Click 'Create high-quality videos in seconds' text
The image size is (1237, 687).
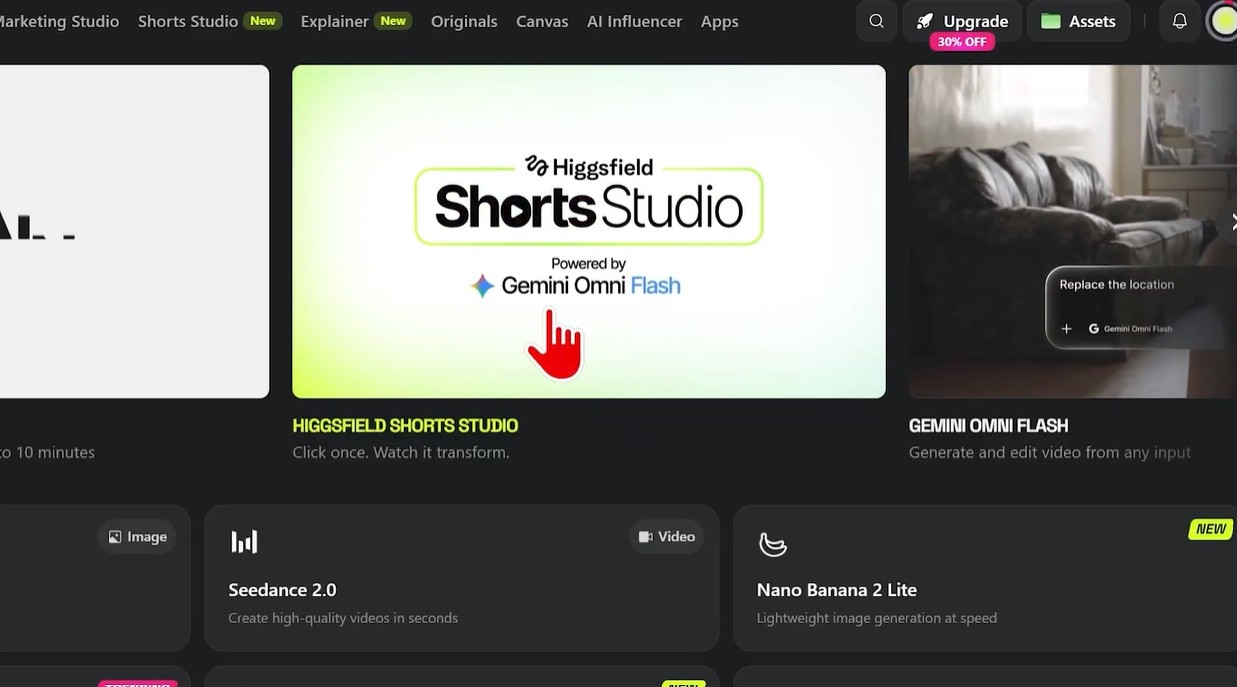(343, 618)
